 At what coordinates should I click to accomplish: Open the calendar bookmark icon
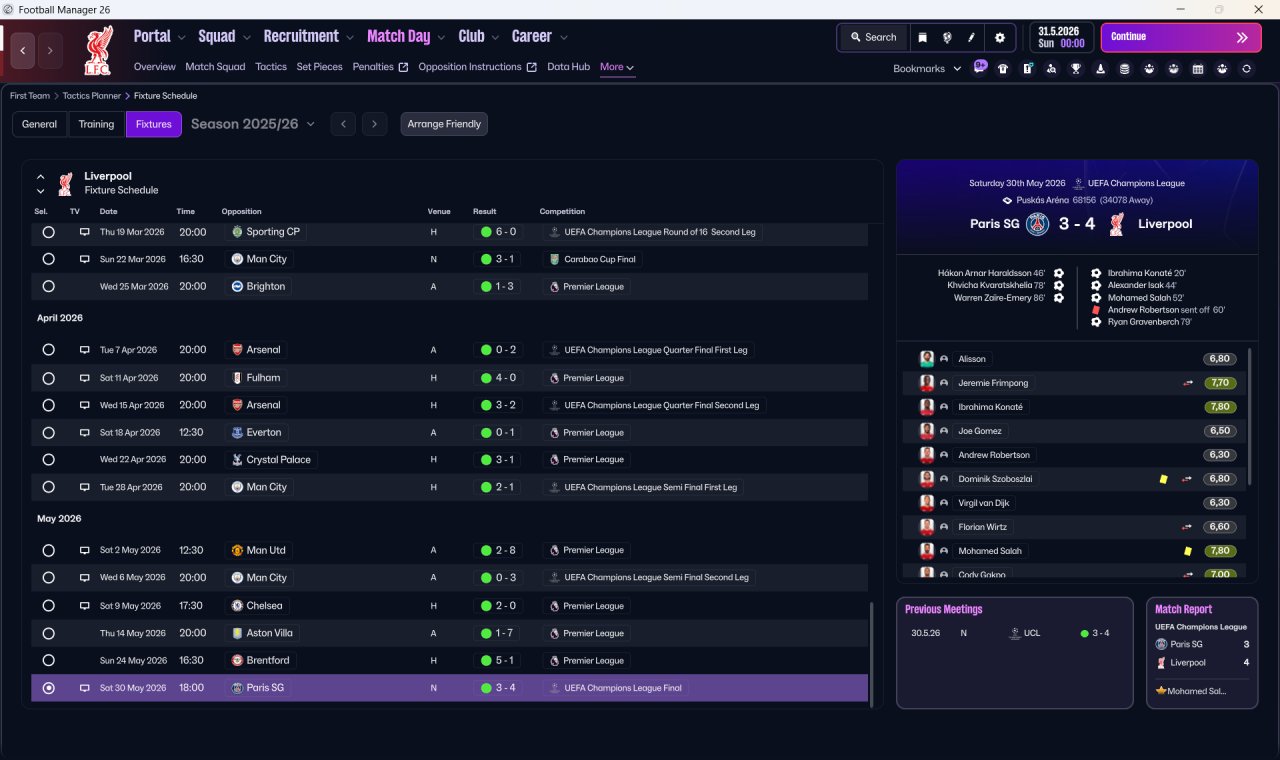(x=1198, y=68)
